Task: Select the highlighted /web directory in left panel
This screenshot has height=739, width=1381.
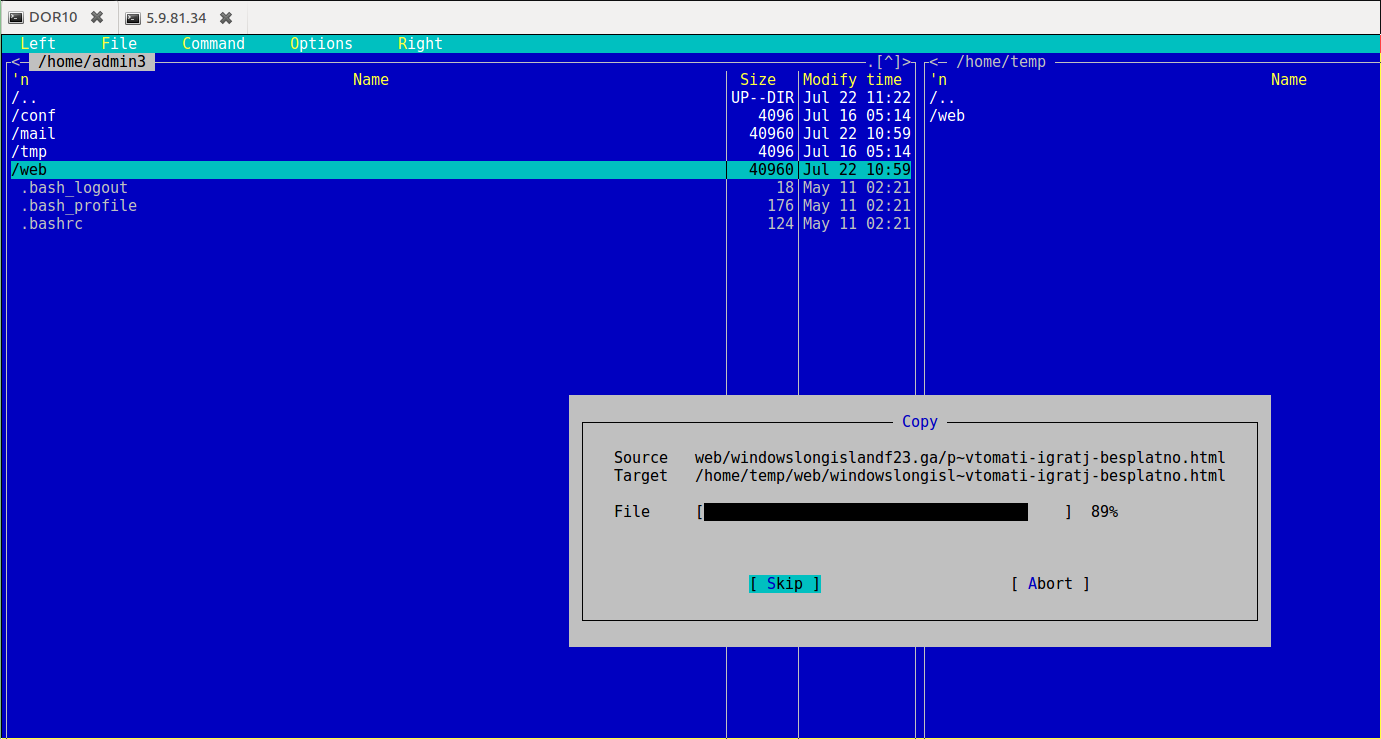Action: (x=460, y=170)
